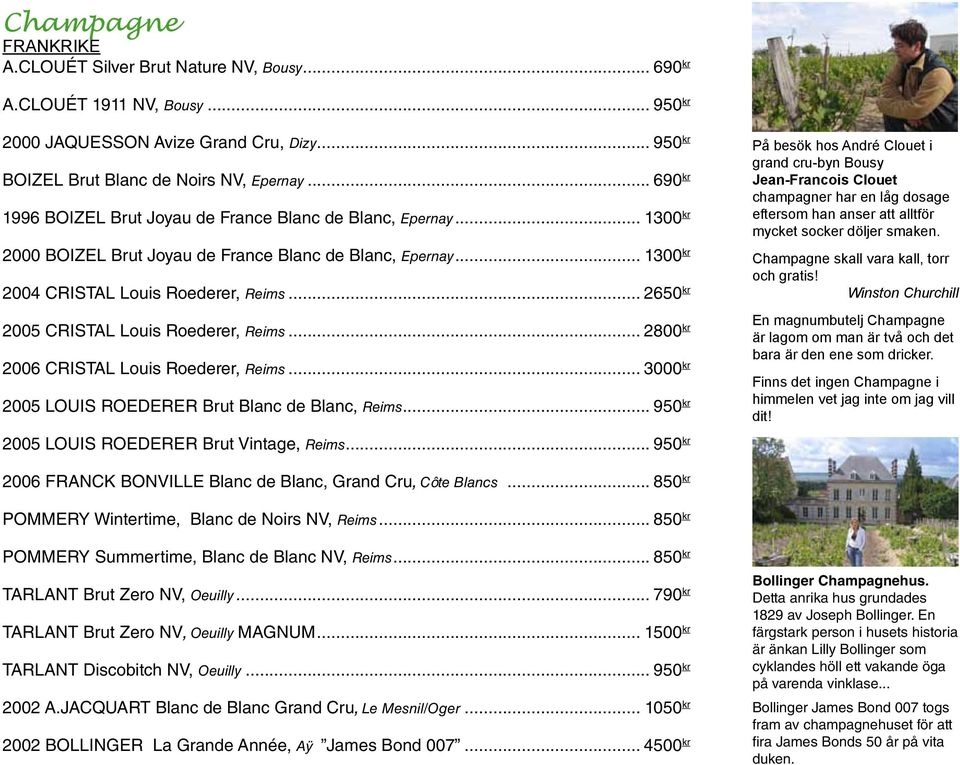Screen dimensions: 960x765
Task: Open the Bollinger Champagne house photo
Action: (855, 502)
